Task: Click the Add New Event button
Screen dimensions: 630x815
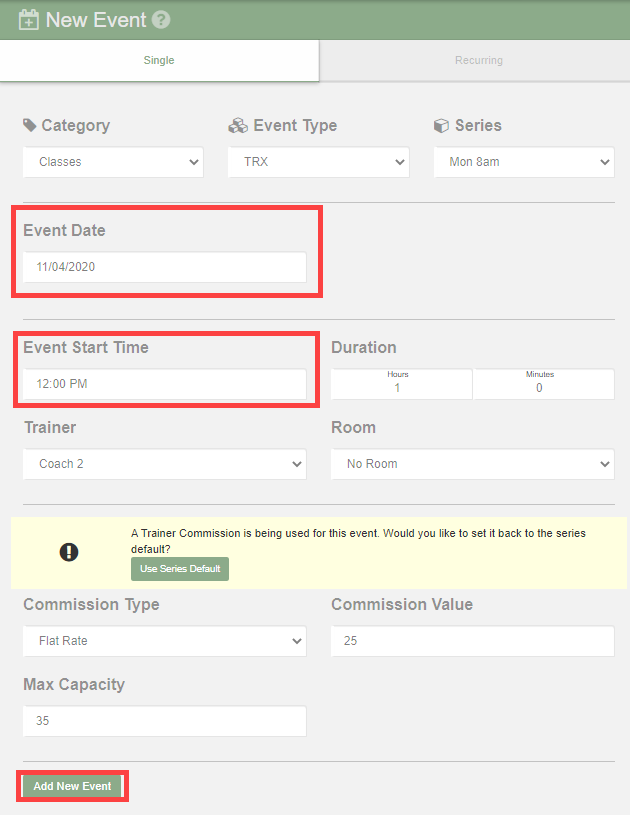Action: (72, 786)
